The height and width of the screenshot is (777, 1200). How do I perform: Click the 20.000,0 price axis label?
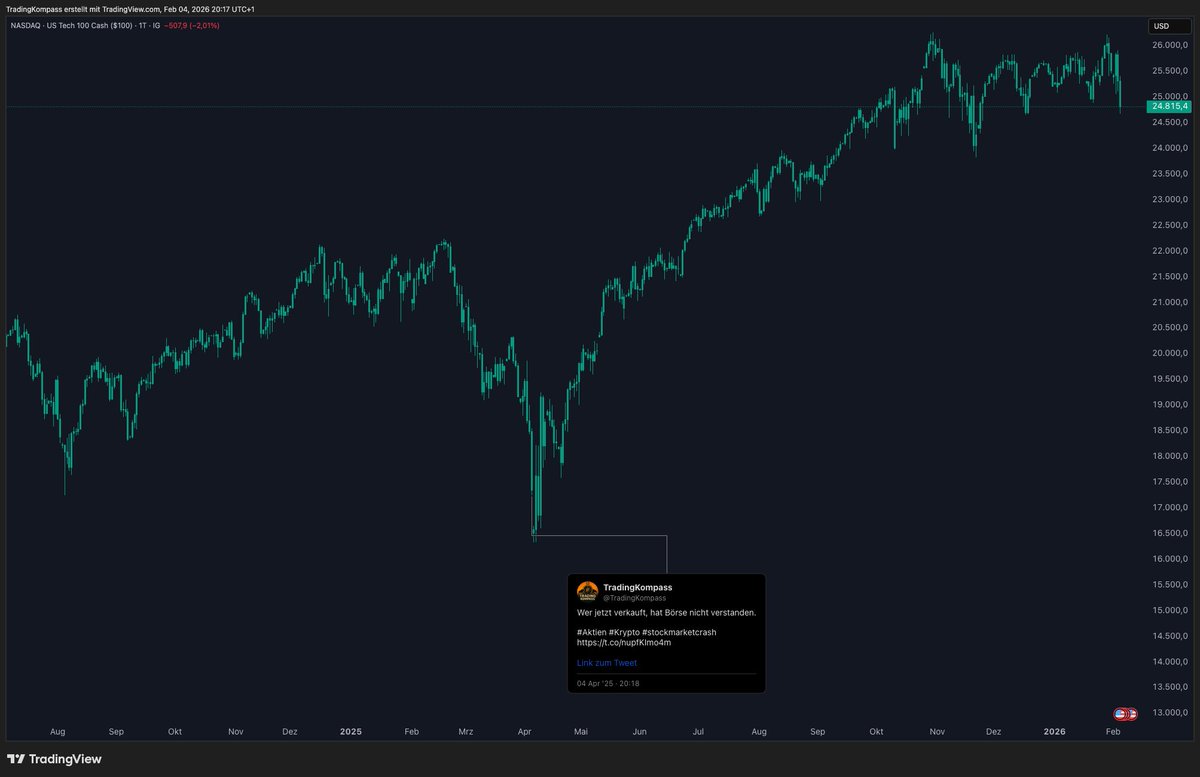tap(1170, 354)
